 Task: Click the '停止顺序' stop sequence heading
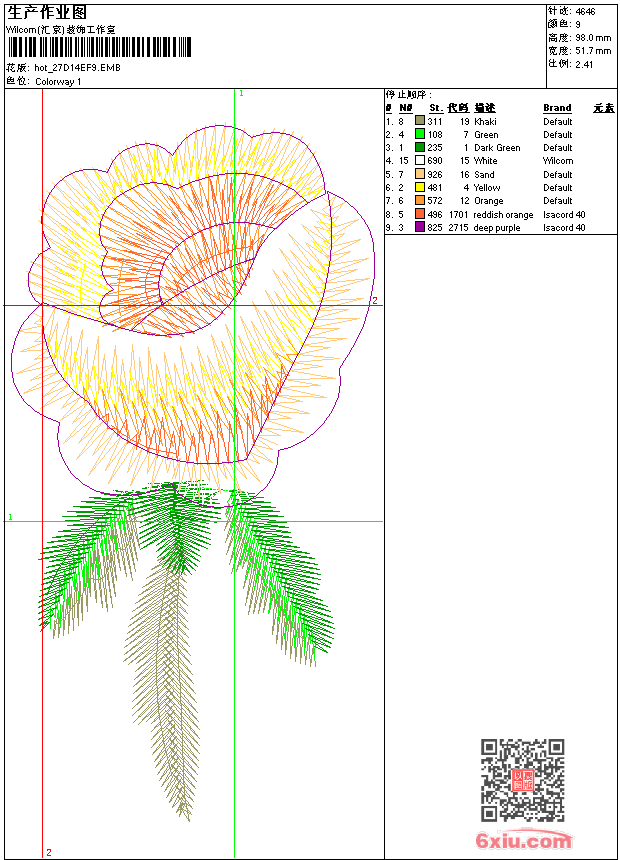point(409,95)
